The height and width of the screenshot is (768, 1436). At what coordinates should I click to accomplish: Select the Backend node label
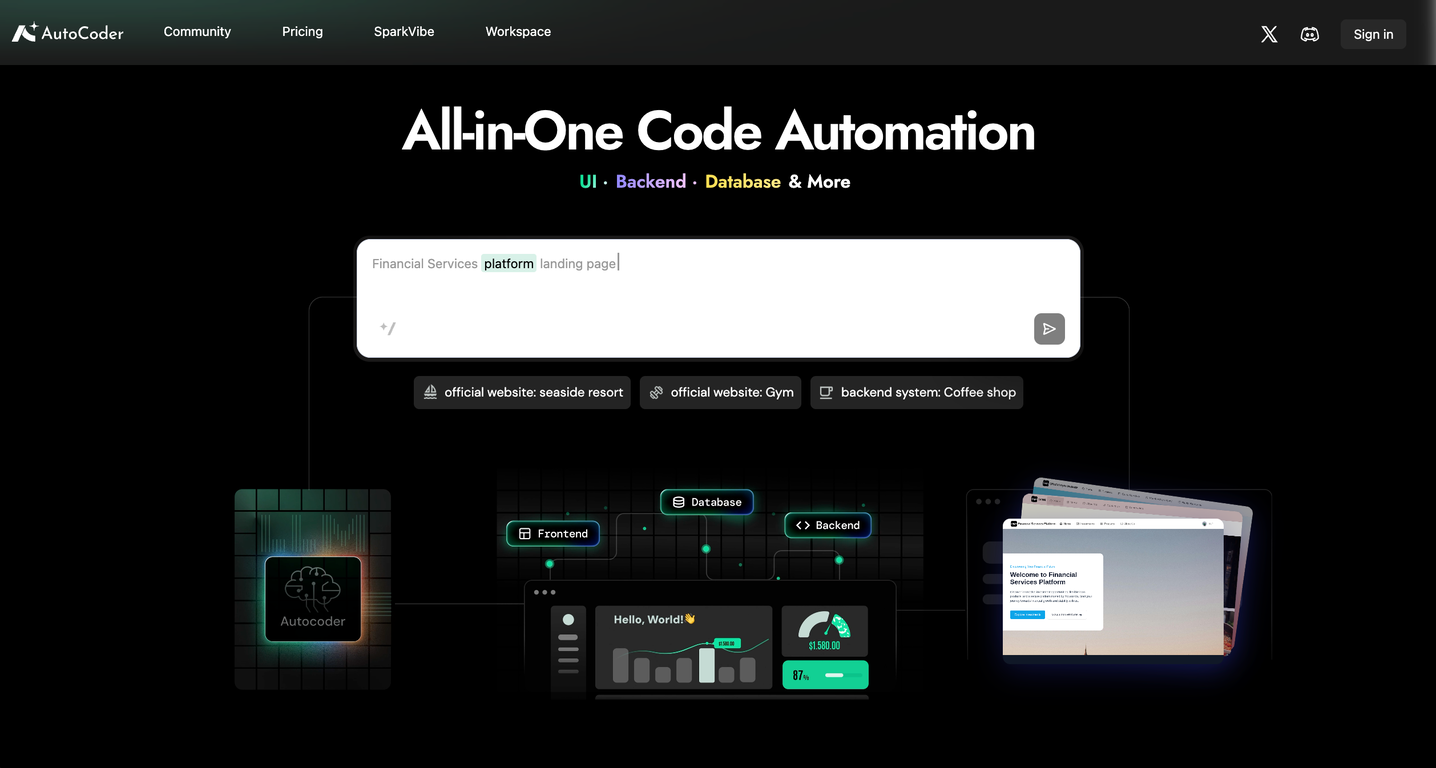click(x=828, y=525)
